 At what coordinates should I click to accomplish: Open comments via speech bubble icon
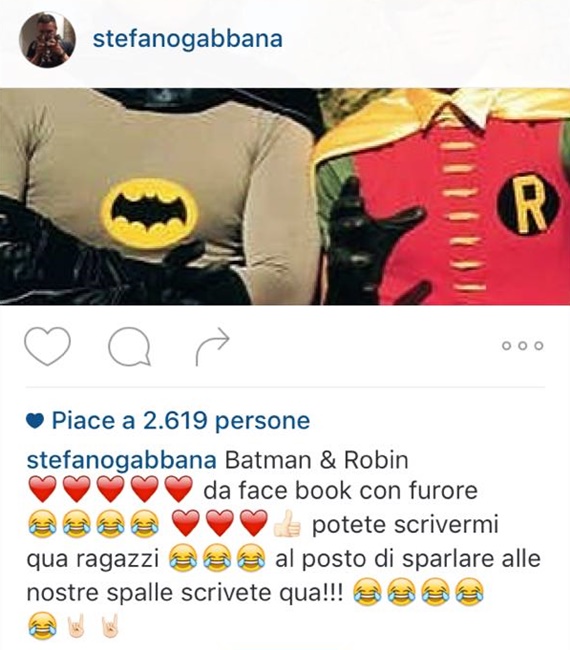click(129, 347)
